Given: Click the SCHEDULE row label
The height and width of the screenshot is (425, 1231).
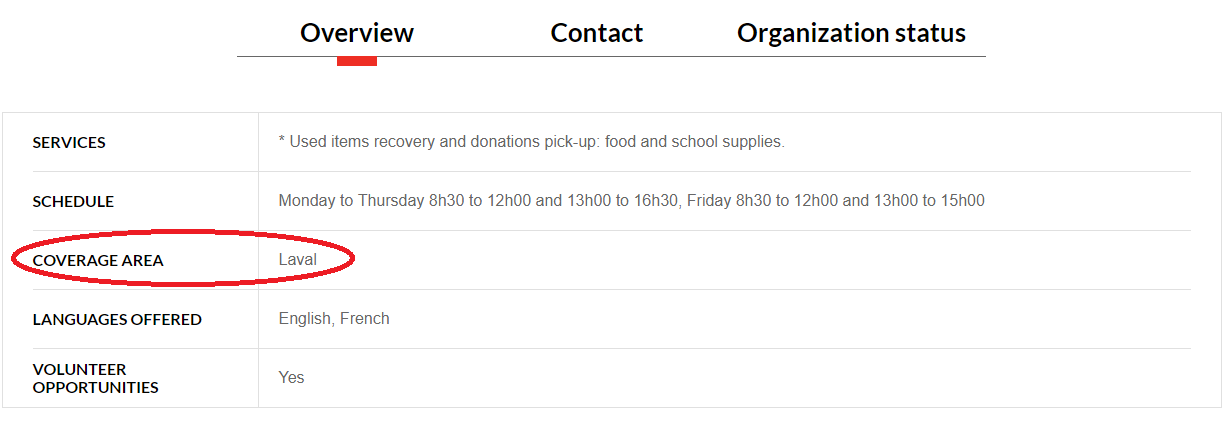Looking at the screenshot, I should tap(73, 202).
